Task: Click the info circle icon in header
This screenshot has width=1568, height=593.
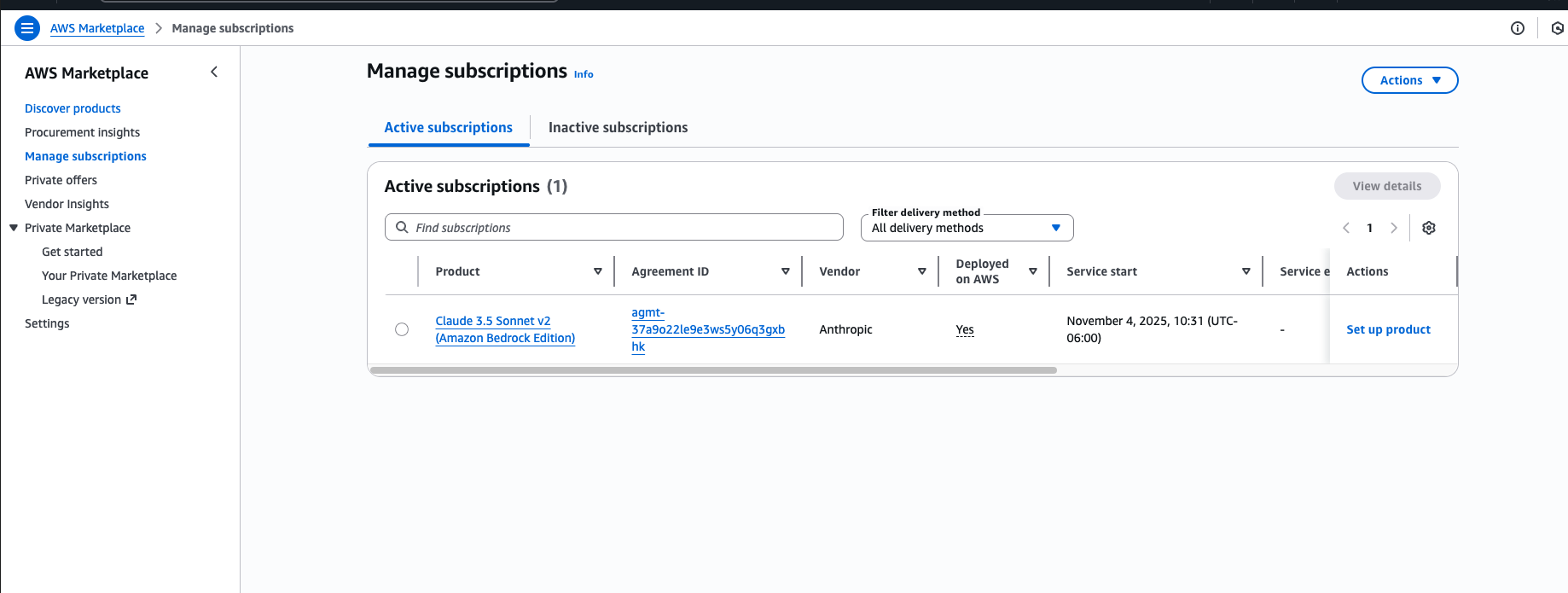Action: tap(1518, 28)
